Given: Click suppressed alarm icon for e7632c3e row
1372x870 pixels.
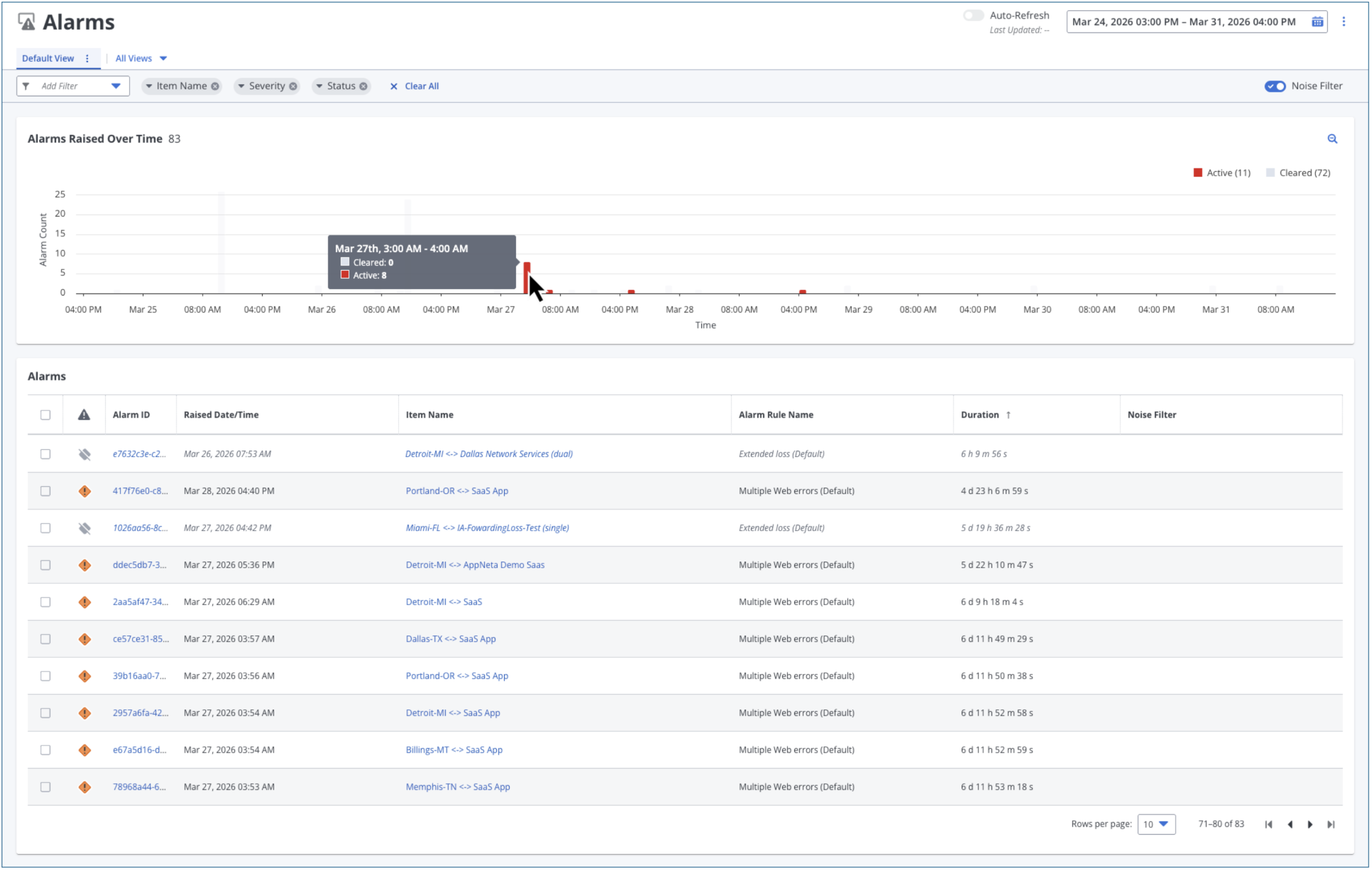Looking at the screenshot, I should point(85,454).
